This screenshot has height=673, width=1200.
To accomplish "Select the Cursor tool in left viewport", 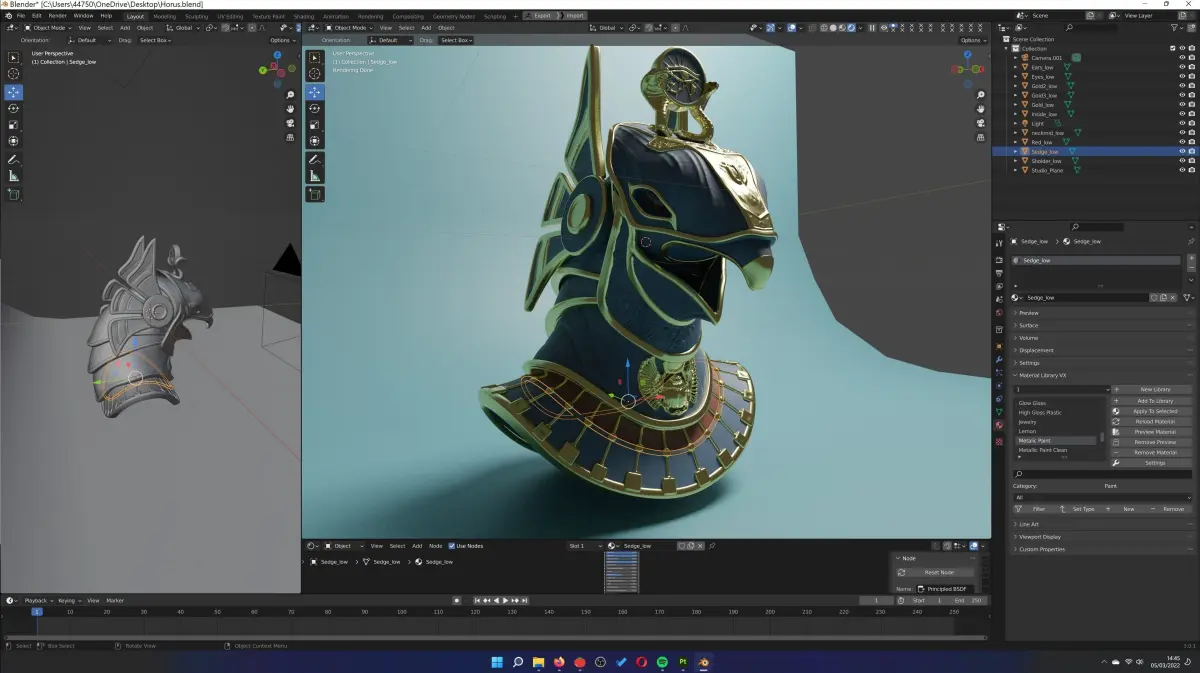I will tap(14, 74).
